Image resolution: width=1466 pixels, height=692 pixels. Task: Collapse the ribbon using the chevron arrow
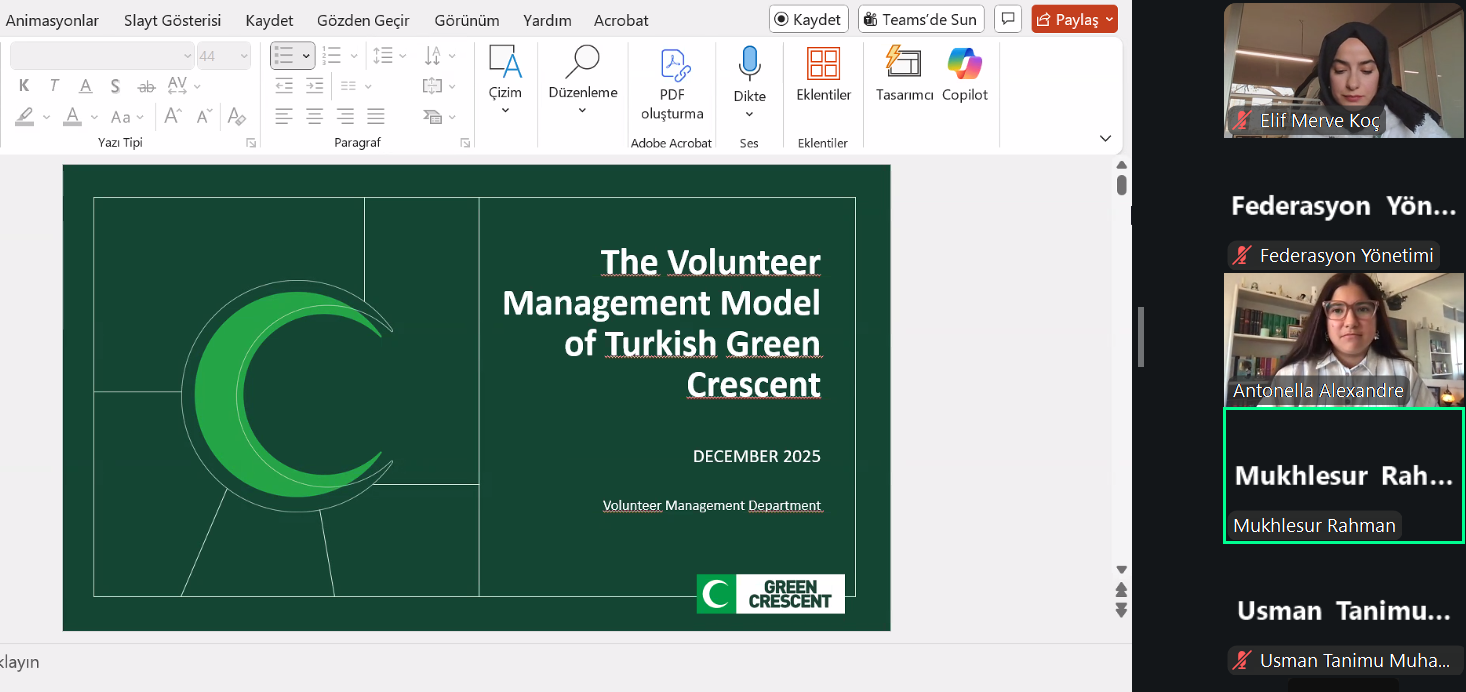(x=1105, y=138)
